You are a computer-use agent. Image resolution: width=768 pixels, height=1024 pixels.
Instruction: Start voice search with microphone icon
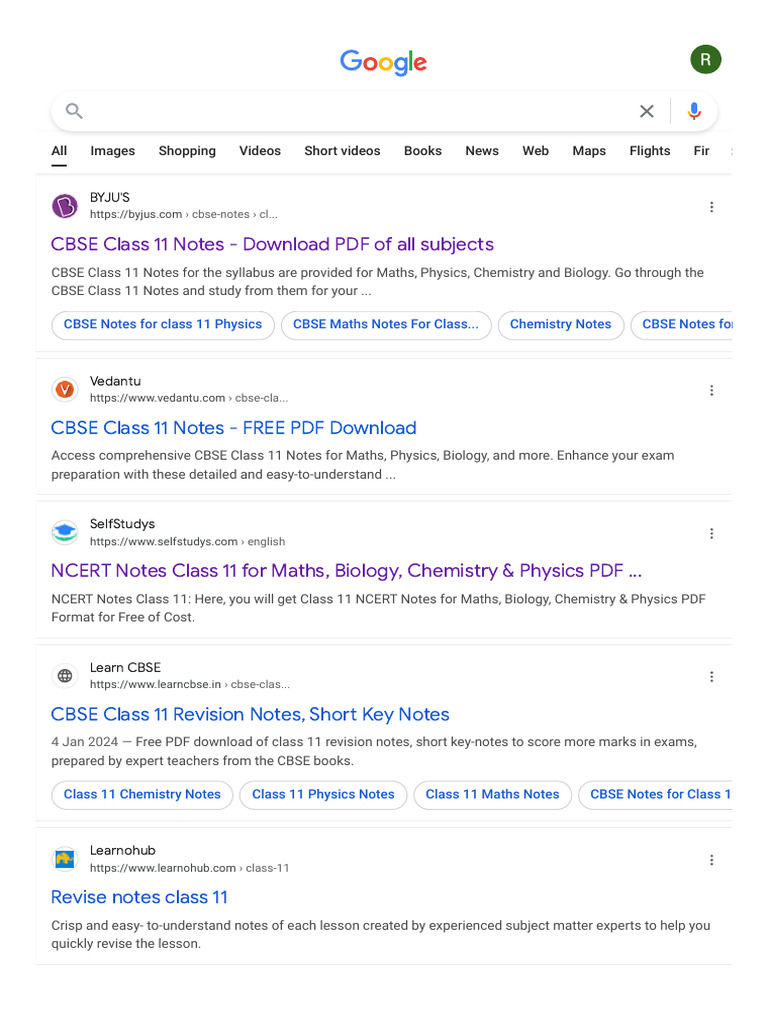[694, 111]
